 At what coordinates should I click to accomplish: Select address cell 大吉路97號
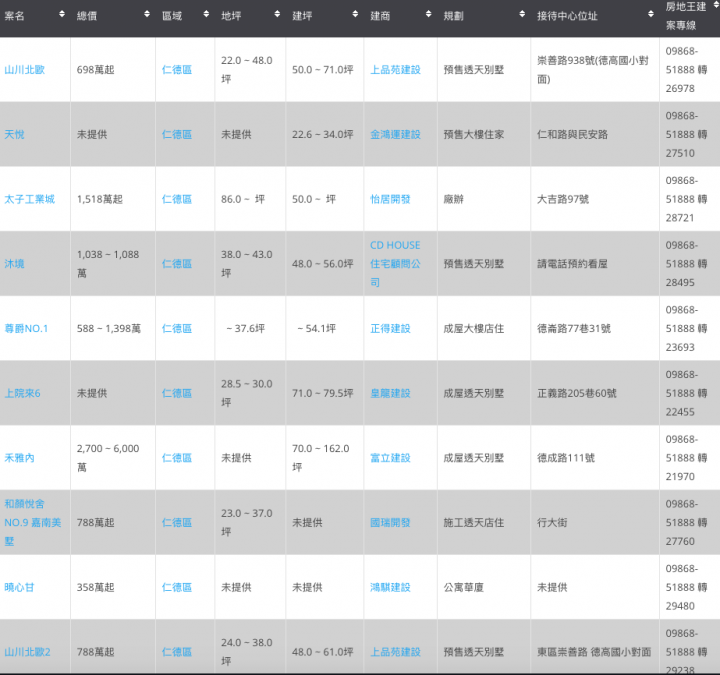click(563, 199)
